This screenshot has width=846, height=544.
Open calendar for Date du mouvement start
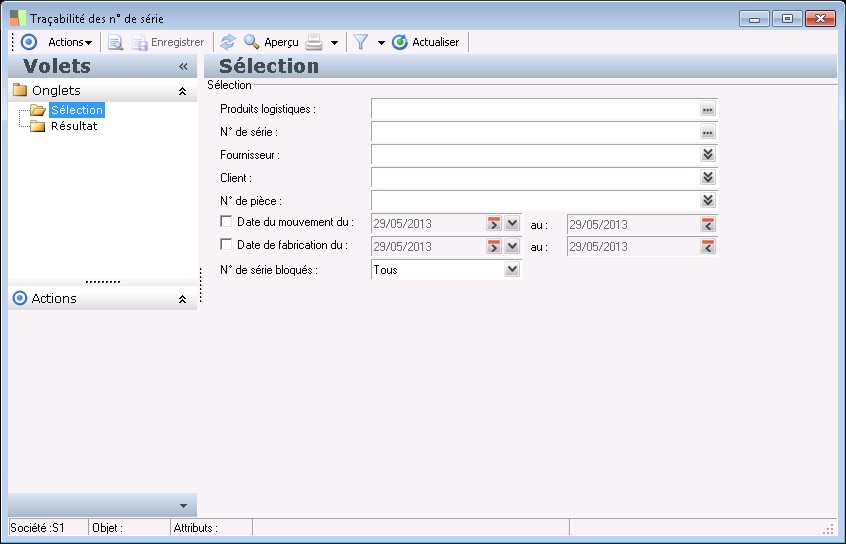click(494, 224)
